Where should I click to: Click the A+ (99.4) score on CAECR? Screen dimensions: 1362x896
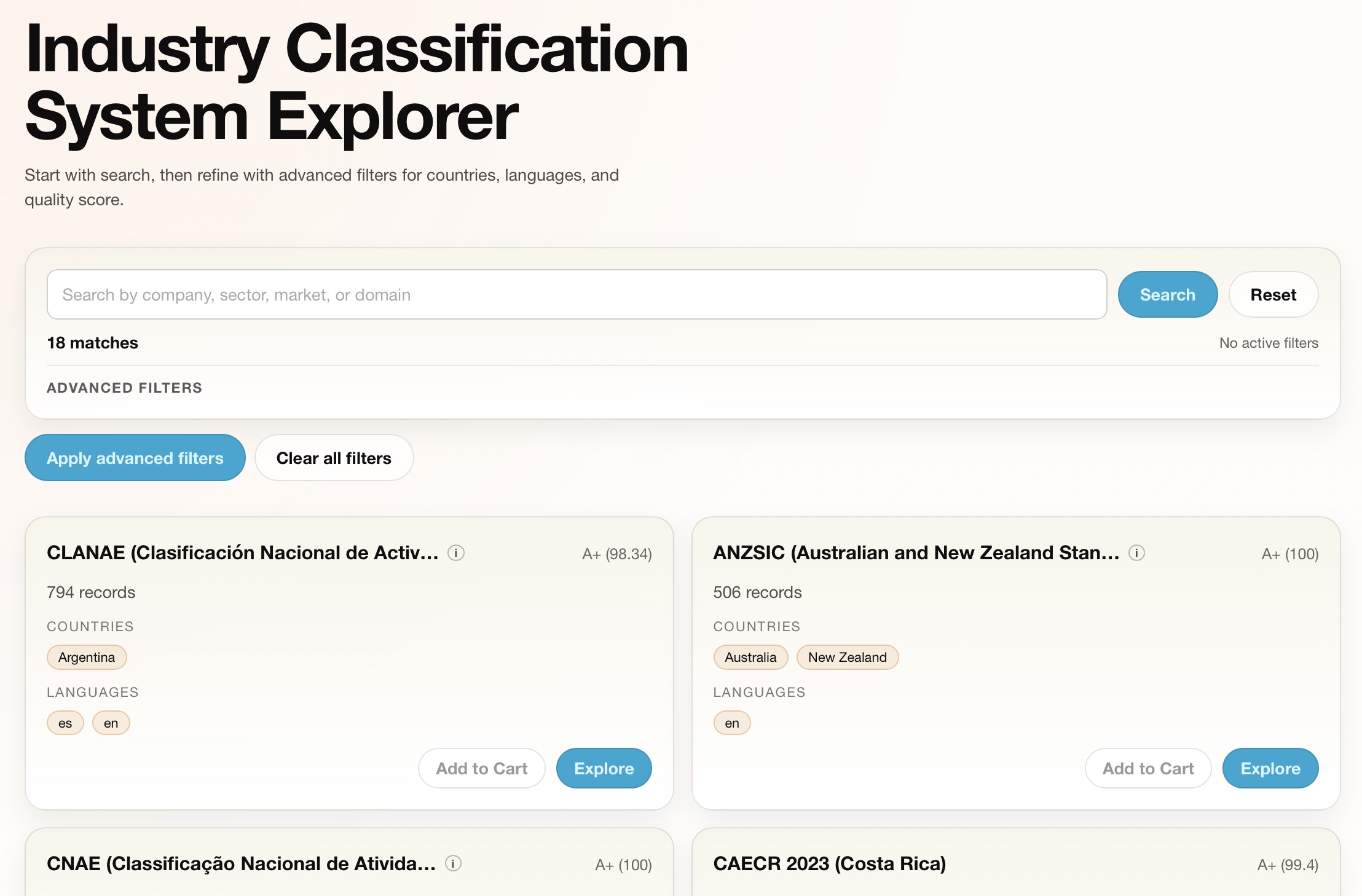pyautogui.click(x=1288, y=865)
